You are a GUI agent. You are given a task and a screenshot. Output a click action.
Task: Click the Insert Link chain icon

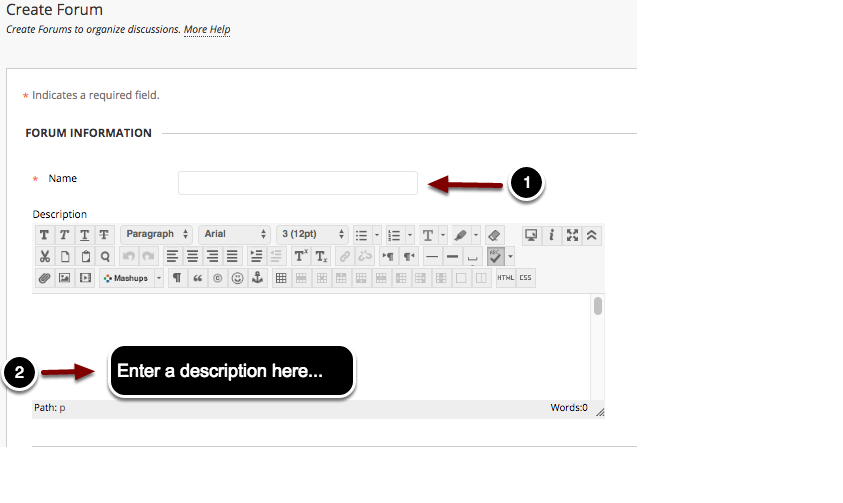click(345, 256)
